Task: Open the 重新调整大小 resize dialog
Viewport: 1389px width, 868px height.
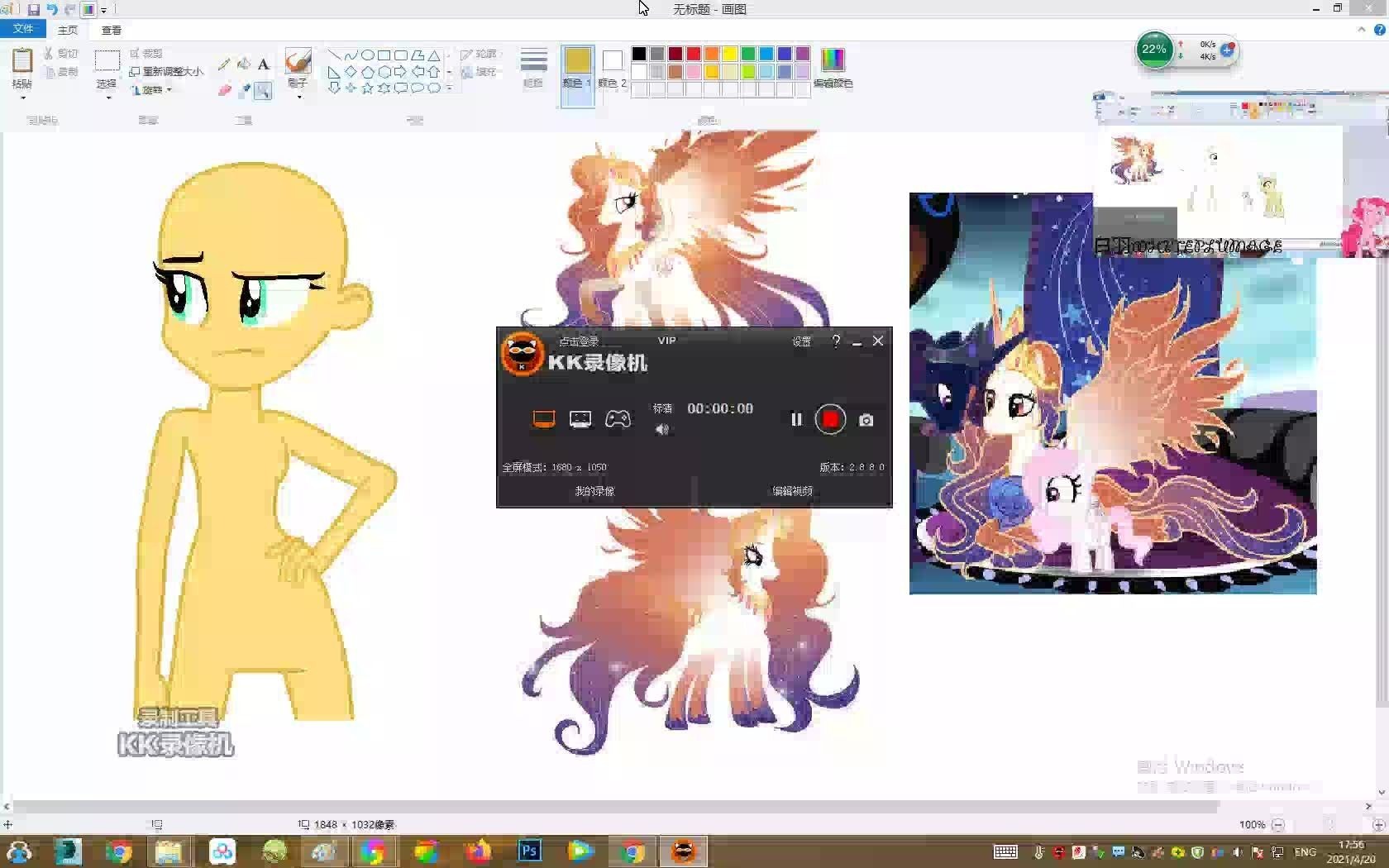Action: [166, 71]
